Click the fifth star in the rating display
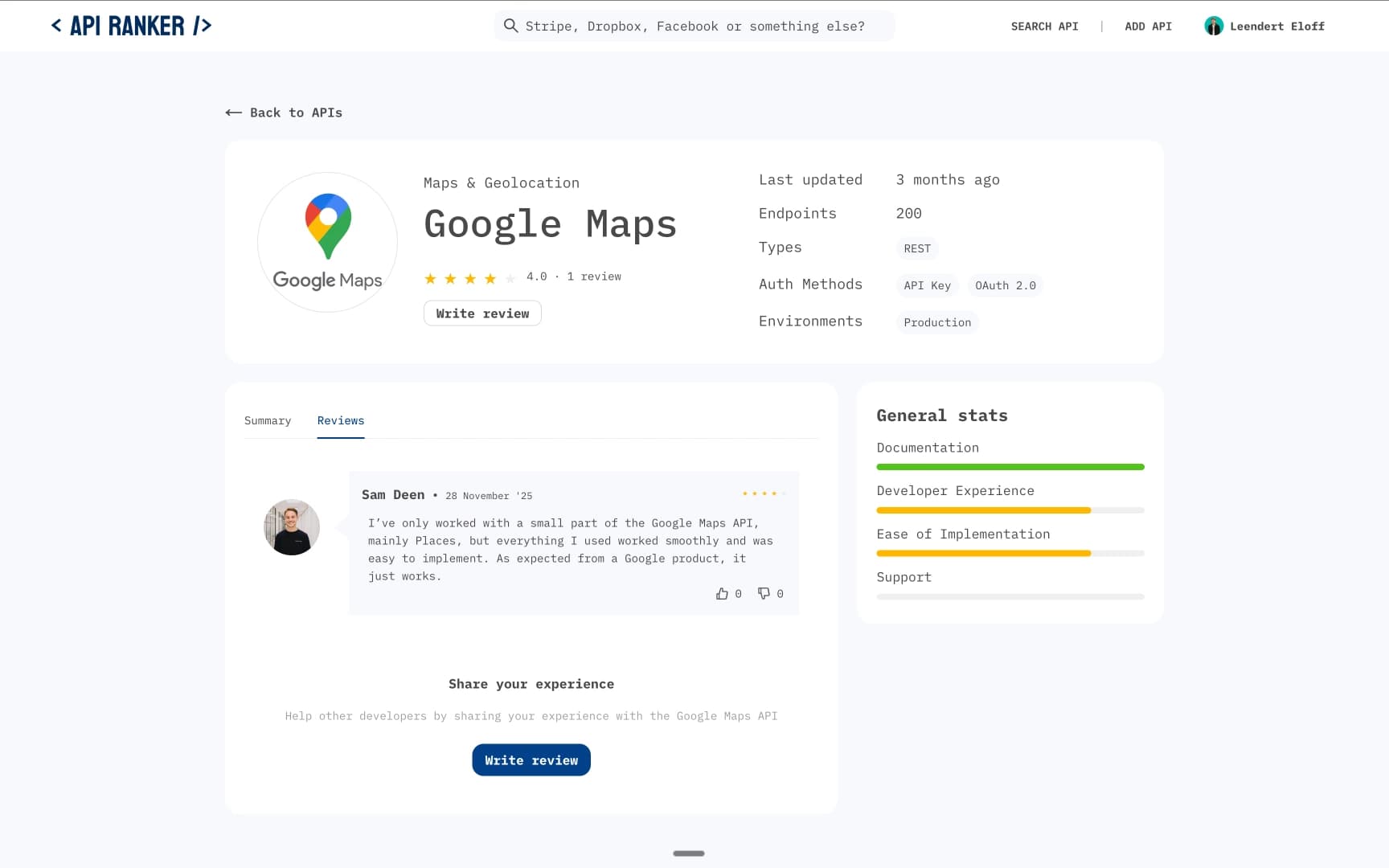The width and height of the screenshot is (1389, 868). pyautogui.click(x=512, y=278)
